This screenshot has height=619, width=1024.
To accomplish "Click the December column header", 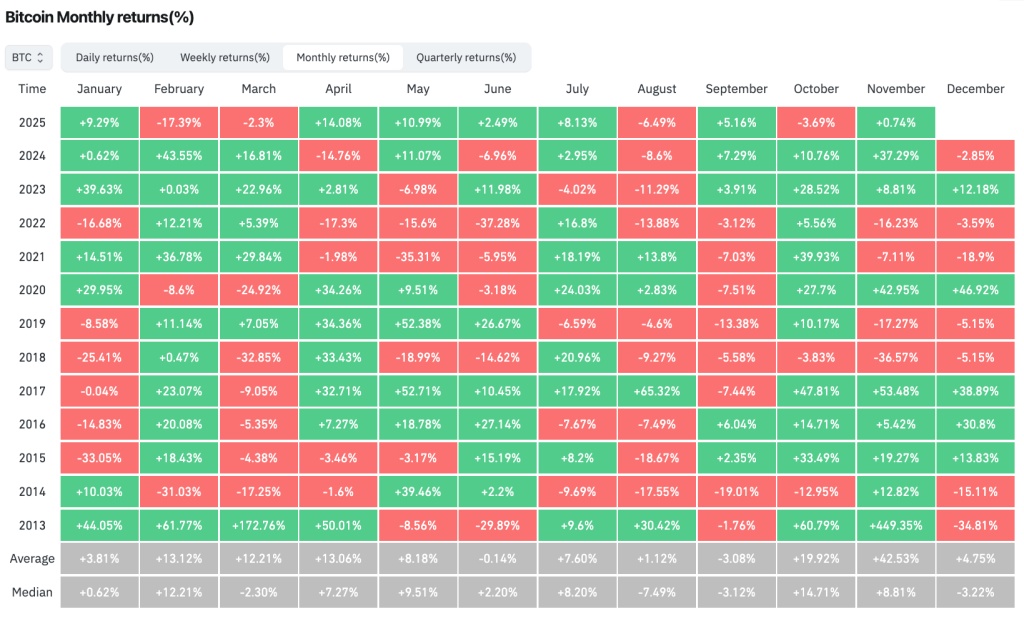I will (975, 89).
